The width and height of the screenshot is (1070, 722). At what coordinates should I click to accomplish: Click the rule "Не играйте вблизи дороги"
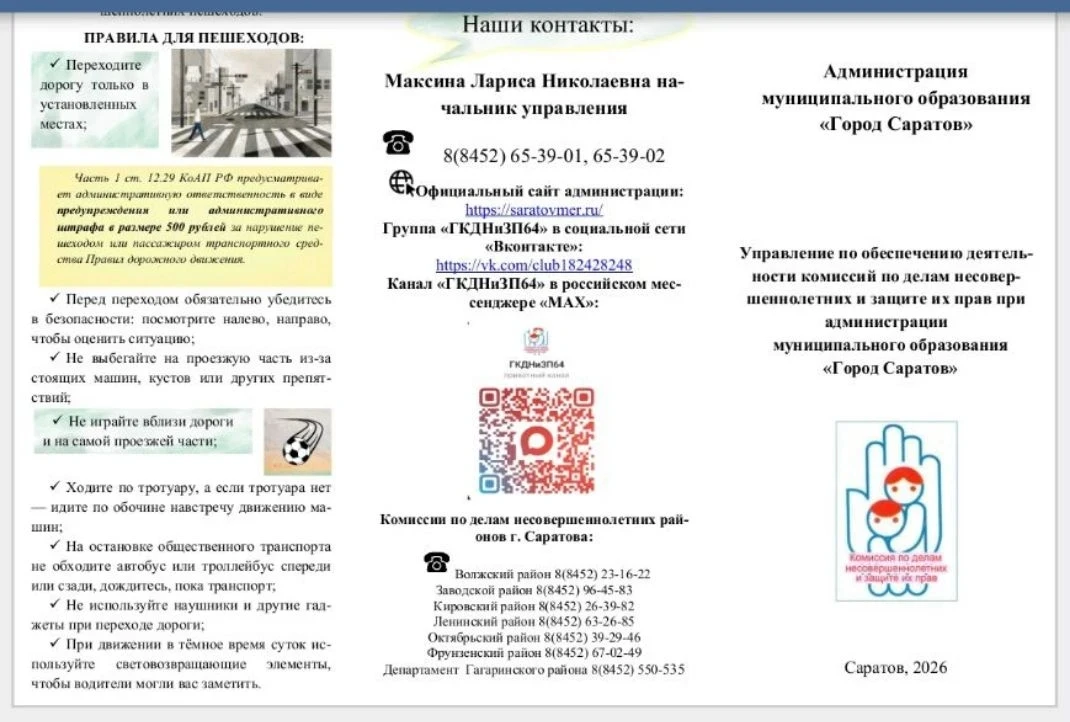point(142,431)
